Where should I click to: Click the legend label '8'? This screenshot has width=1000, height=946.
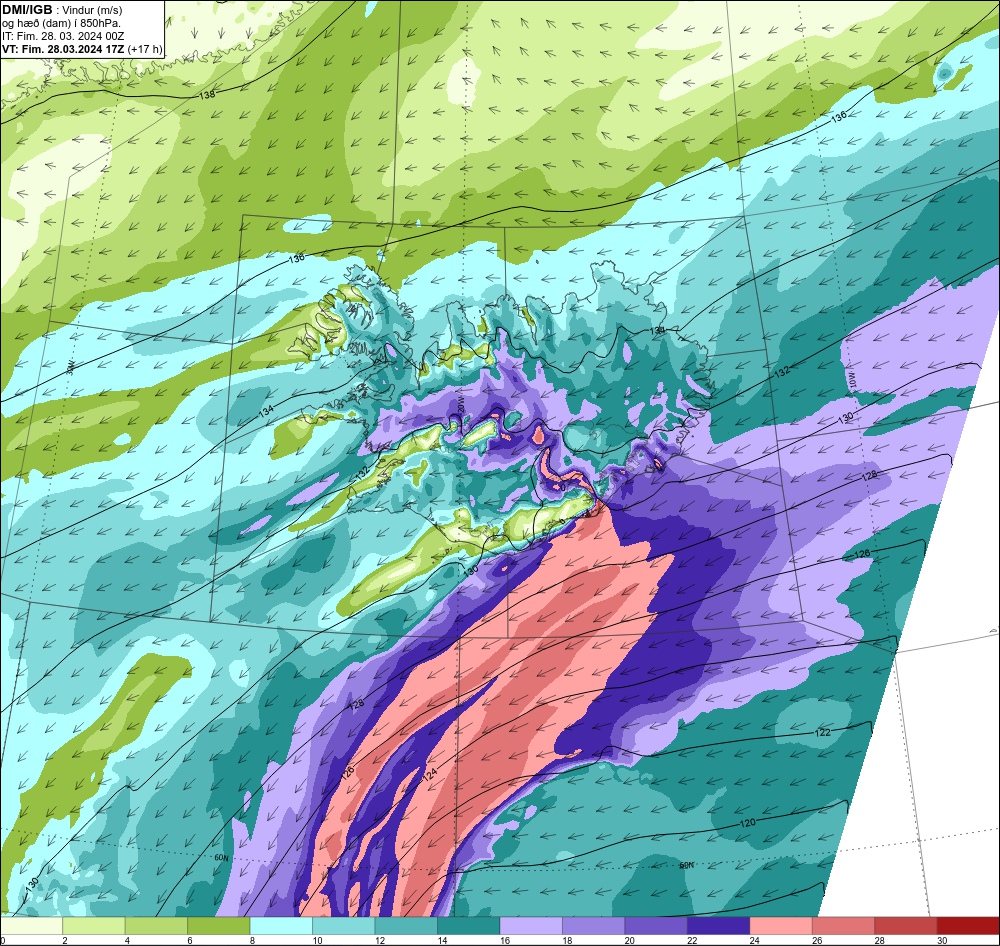point(252,940)
